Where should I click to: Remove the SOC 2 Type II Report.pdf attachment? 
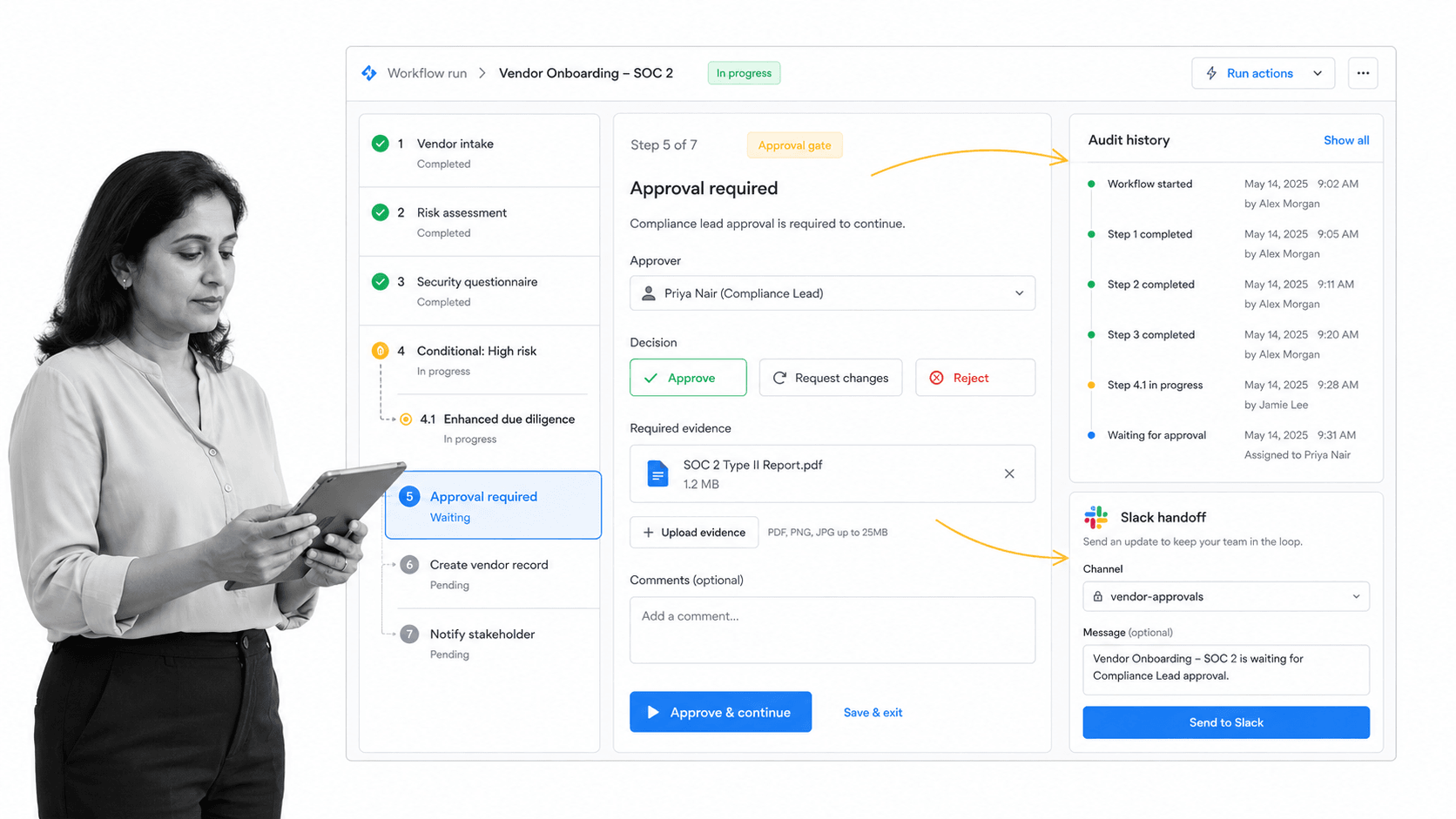click(x=1009, y=473)
